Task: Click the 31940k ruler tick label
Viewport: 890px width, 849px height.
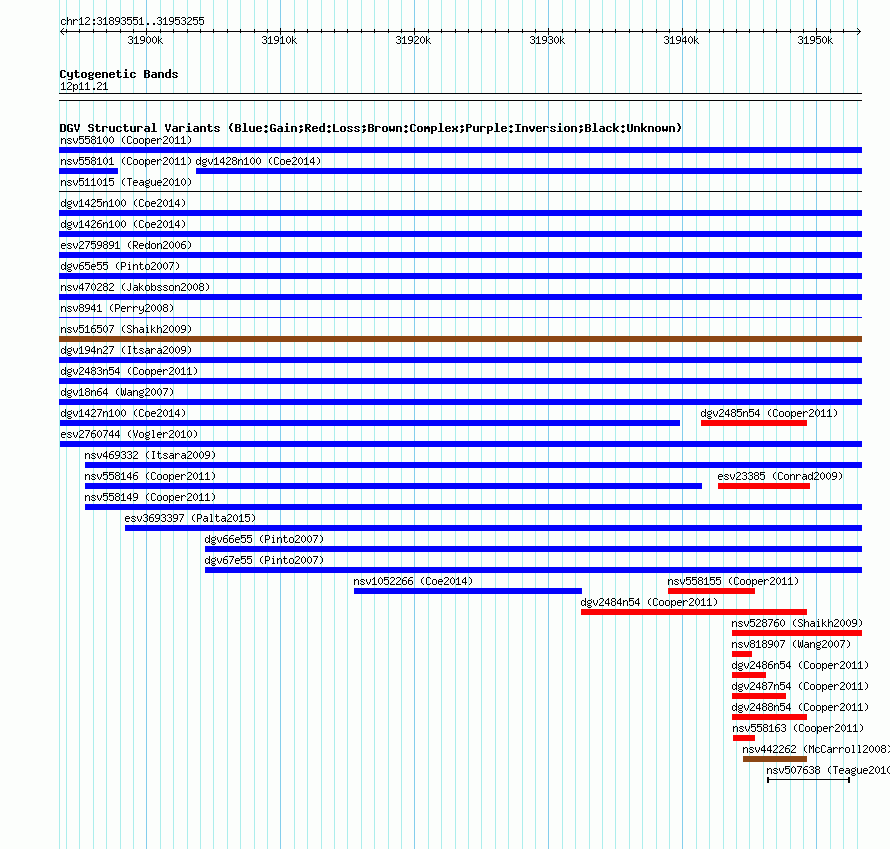Action: click(681, 40)
